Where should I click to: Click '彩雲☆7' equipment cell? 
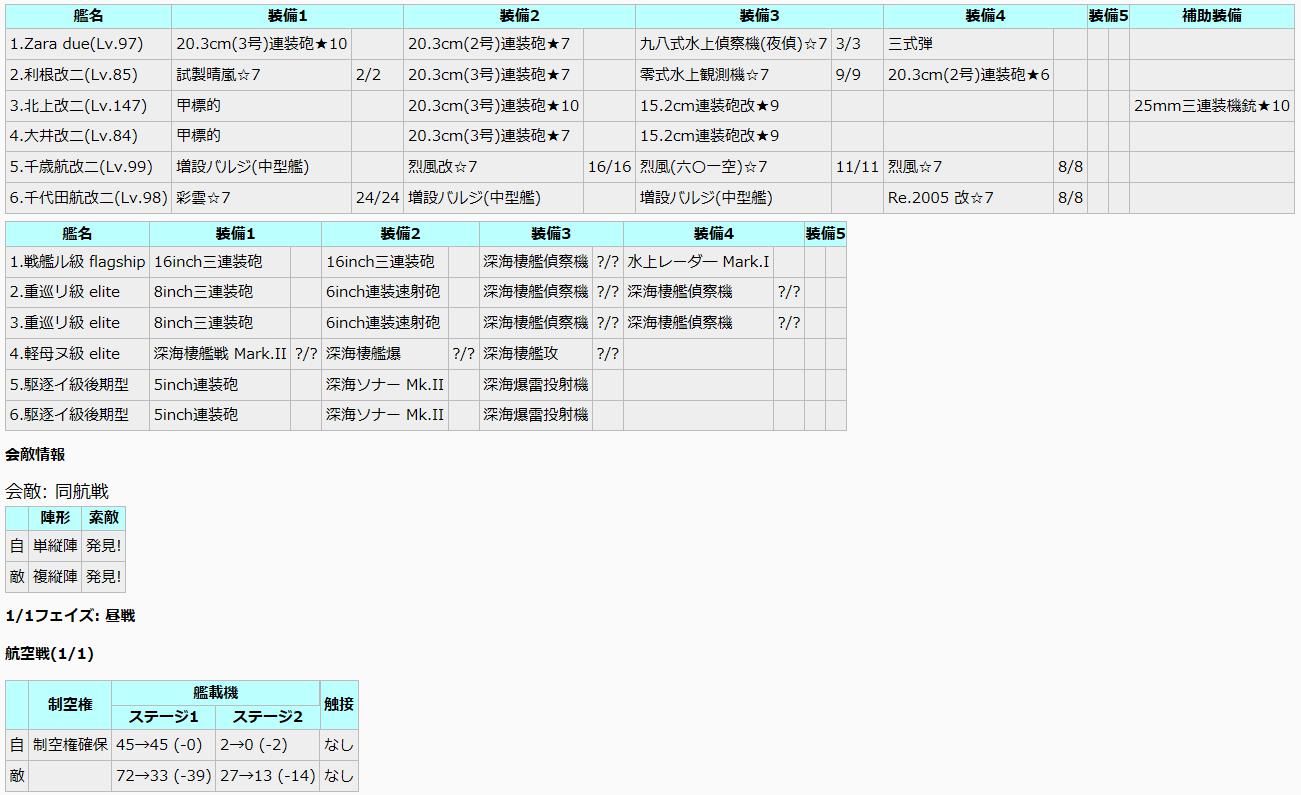pyautogui.click(x=261, y=198)
